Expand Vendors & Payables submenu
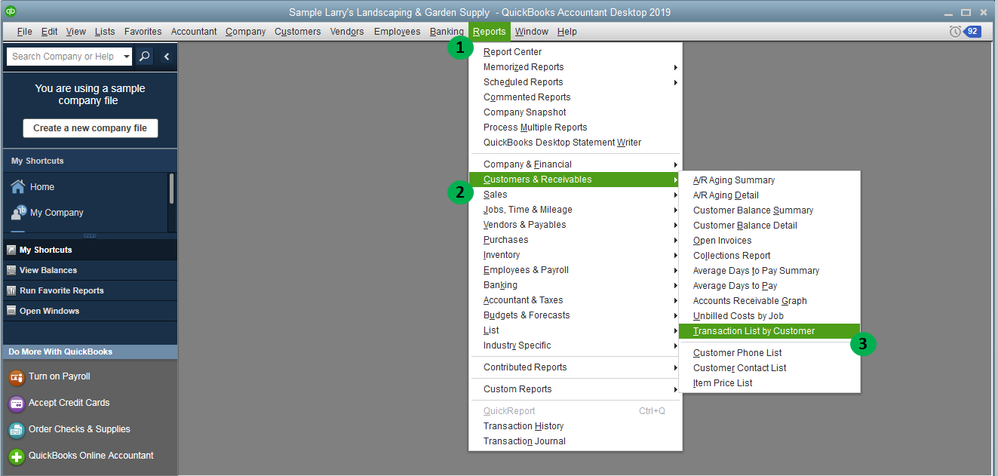Viewport: 998px width, 476px height. click(x=675, y=225)
